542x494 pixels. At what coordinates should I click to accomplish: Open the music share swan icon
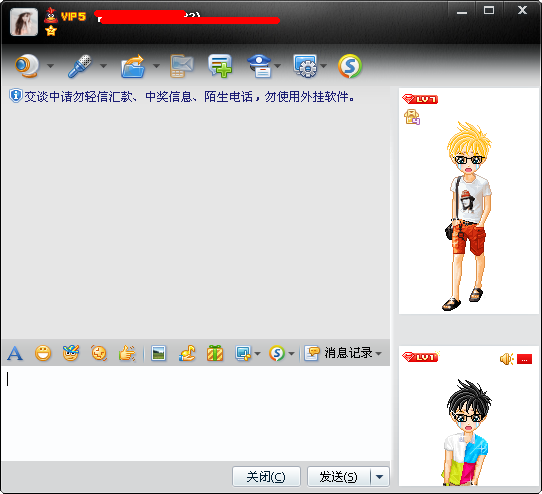[x=187, y=353]
